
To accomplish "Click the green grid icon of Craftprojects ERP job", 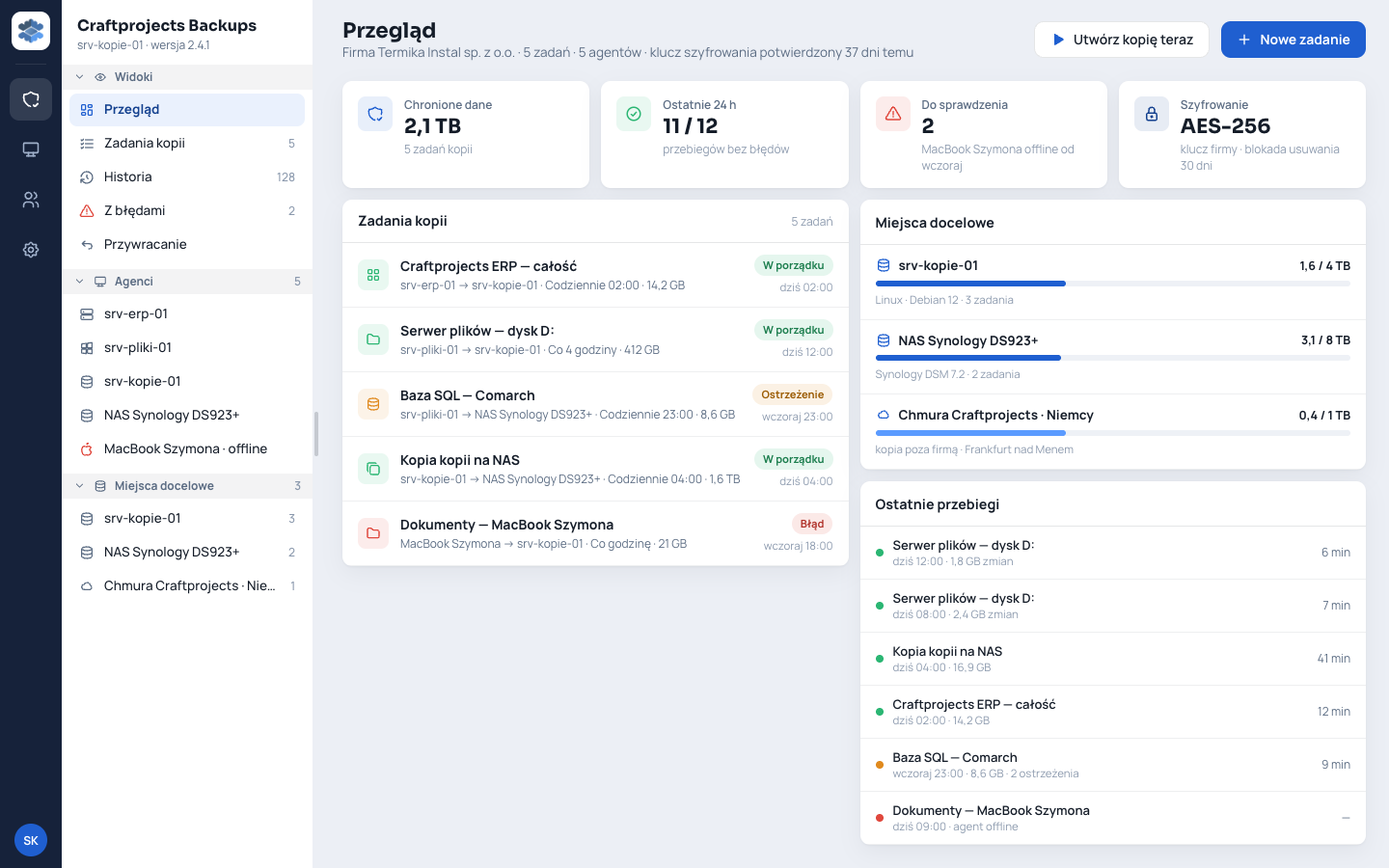I will tap(373, 275).
